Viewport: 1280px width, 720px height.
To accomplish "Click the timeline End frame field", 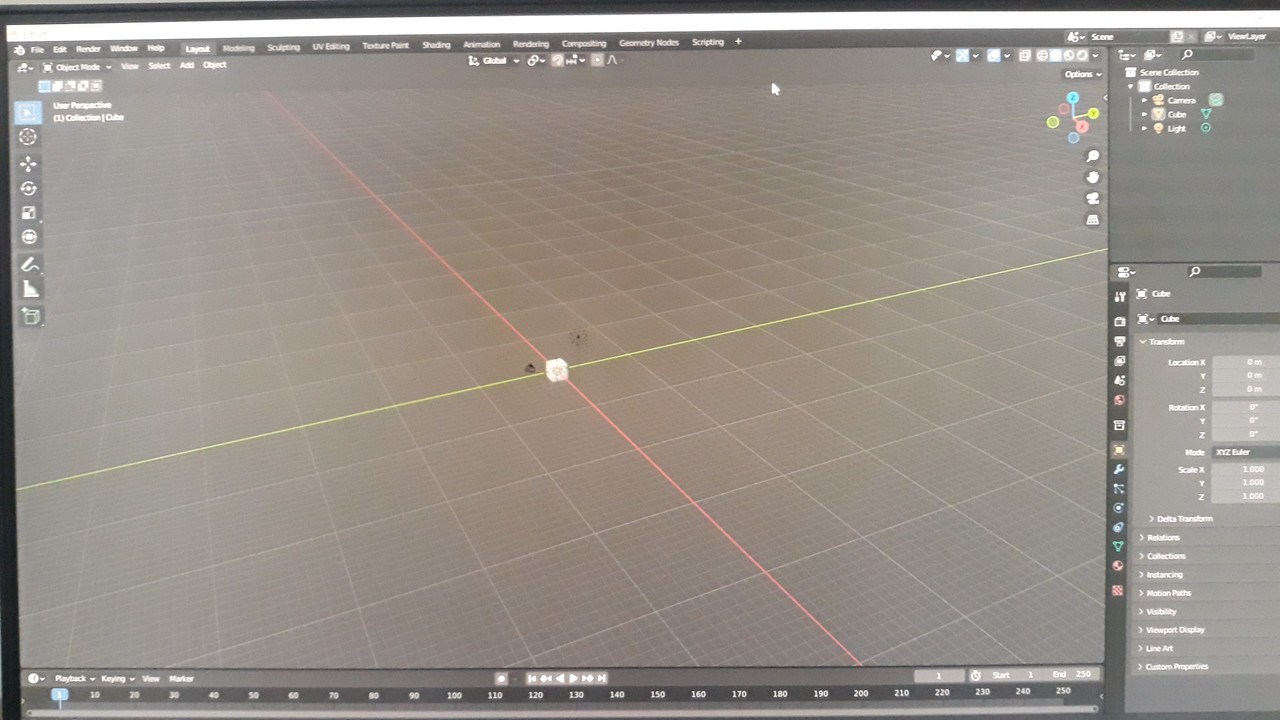I will tap(1071, 674).
